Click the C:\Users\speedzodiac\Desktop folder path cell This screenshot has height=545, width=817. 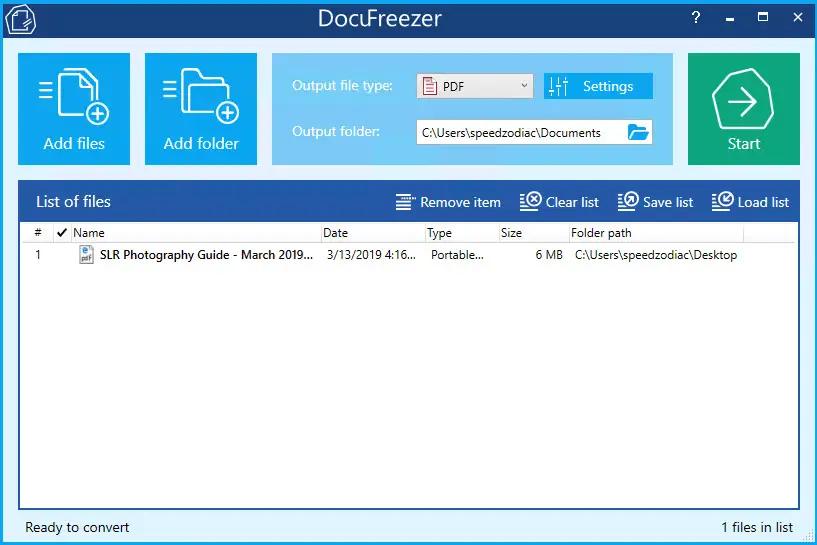[x=655, y=255]
